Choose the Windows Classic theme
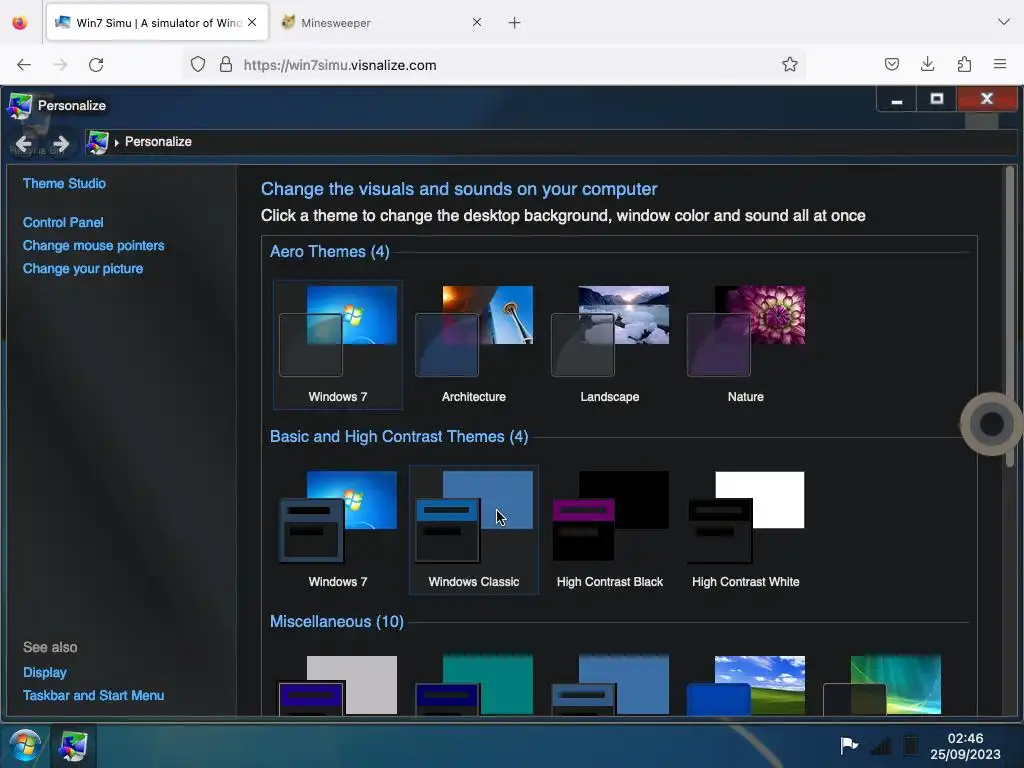The width and height of the screenshot is (1024, 768). coord(473,530)
